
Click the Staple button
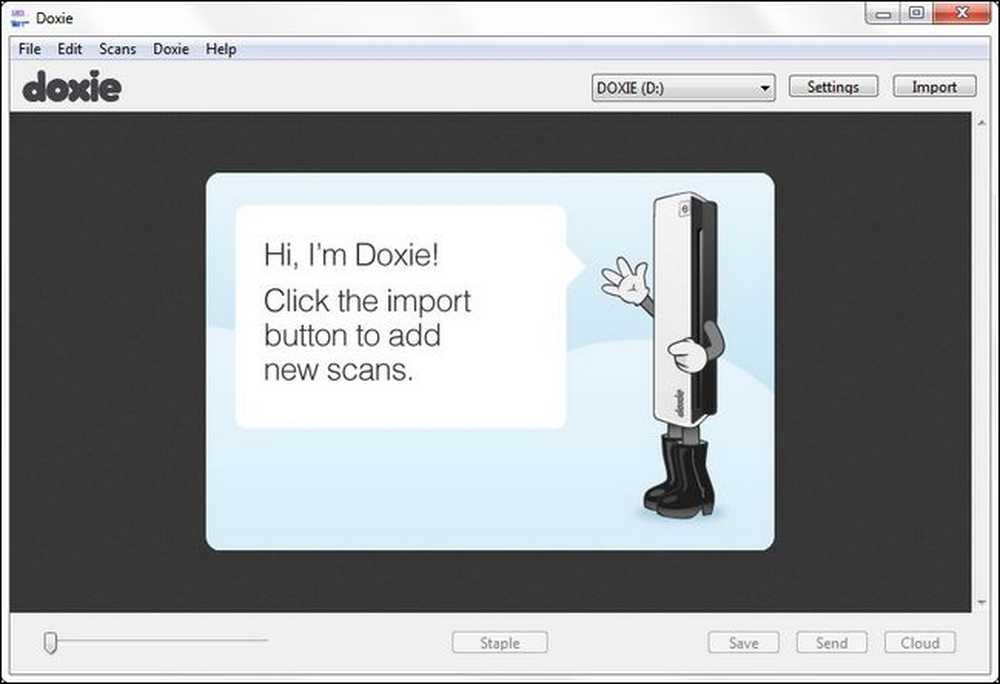[499, 643]
